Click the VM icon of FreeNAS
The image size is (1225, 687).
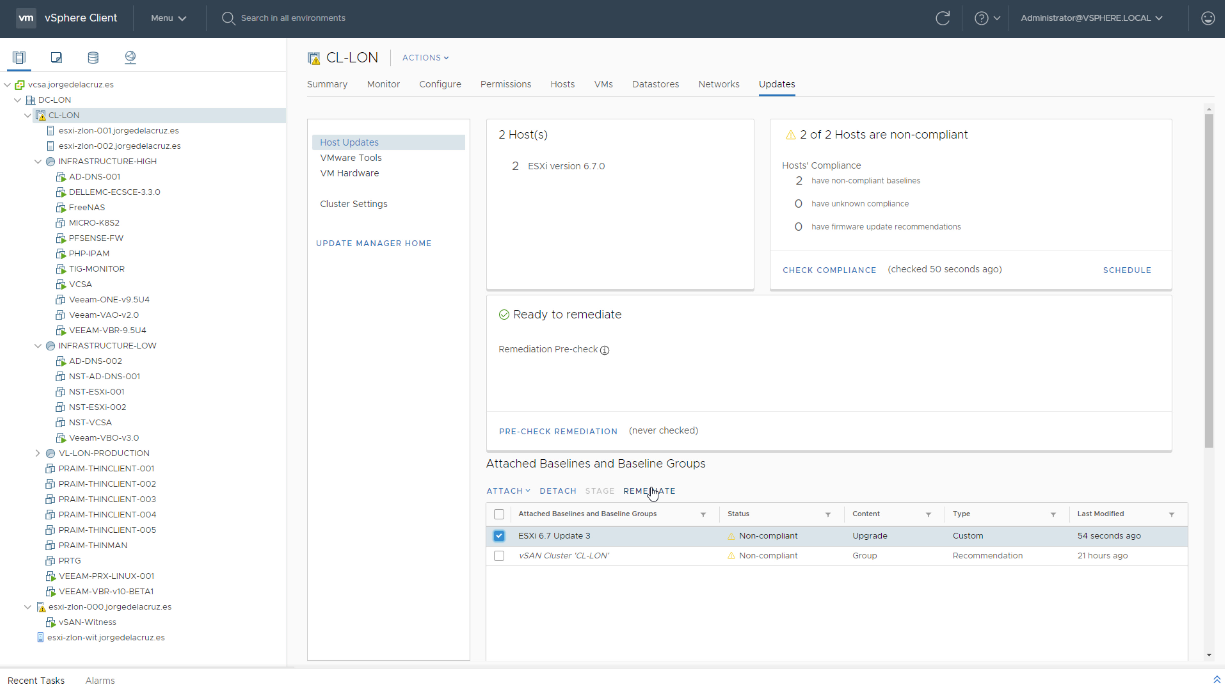[x=61, y=207]
